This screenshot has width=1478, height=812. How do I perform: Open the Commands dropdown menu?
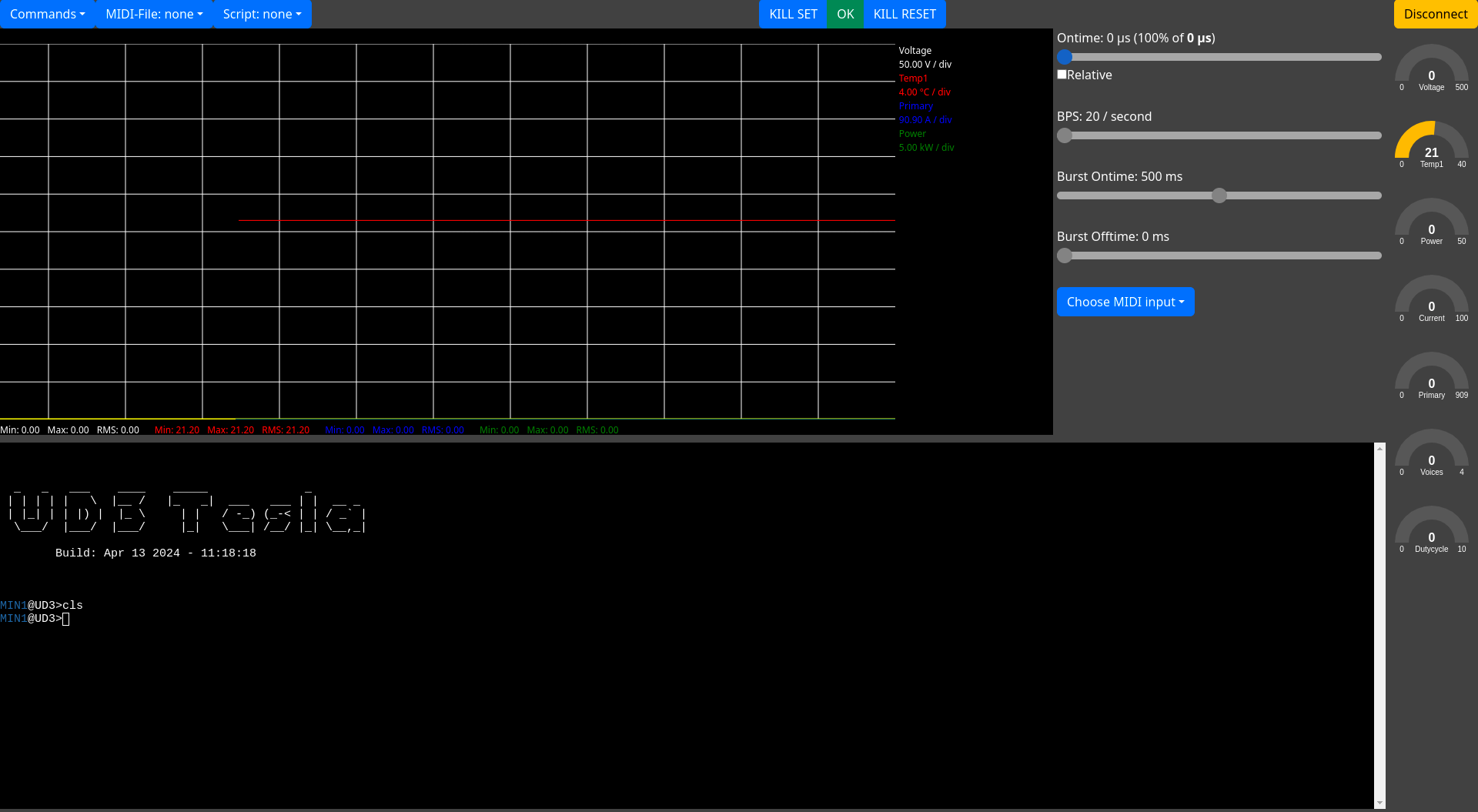[47, 14]
